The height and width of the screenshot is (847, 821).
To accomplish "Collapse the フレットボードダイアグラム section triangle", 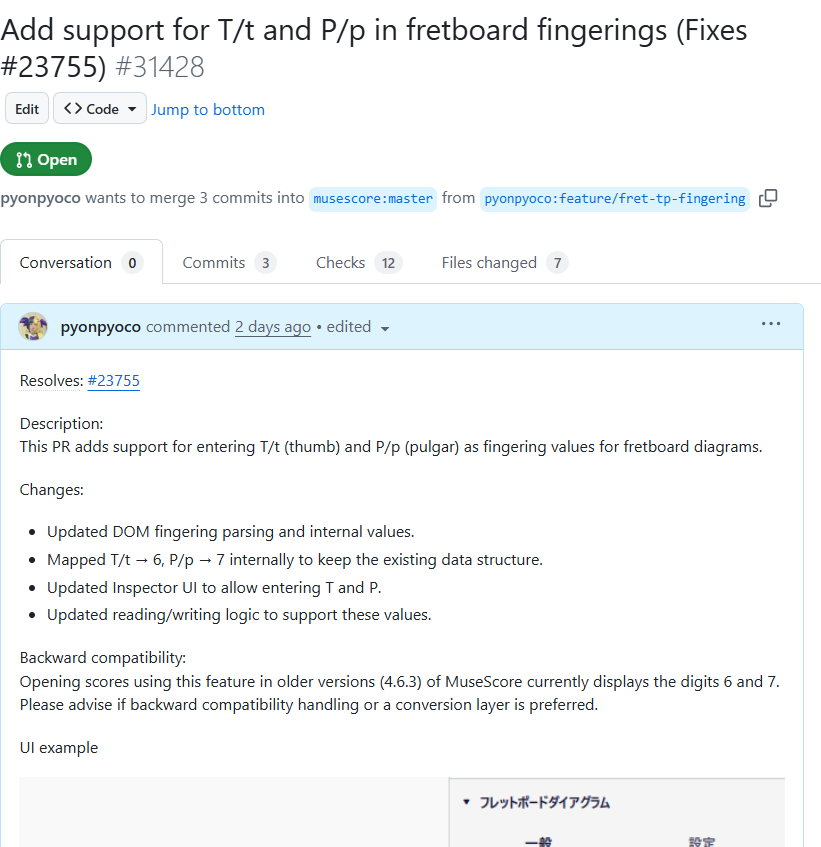I will (466, 802).
